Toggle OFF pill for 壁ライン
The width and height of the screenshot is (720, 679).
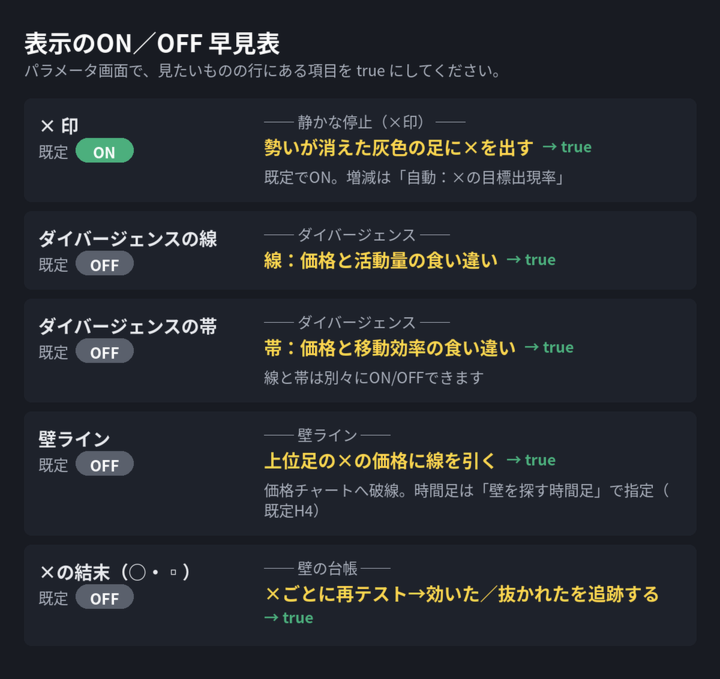(x=105, y=464)
